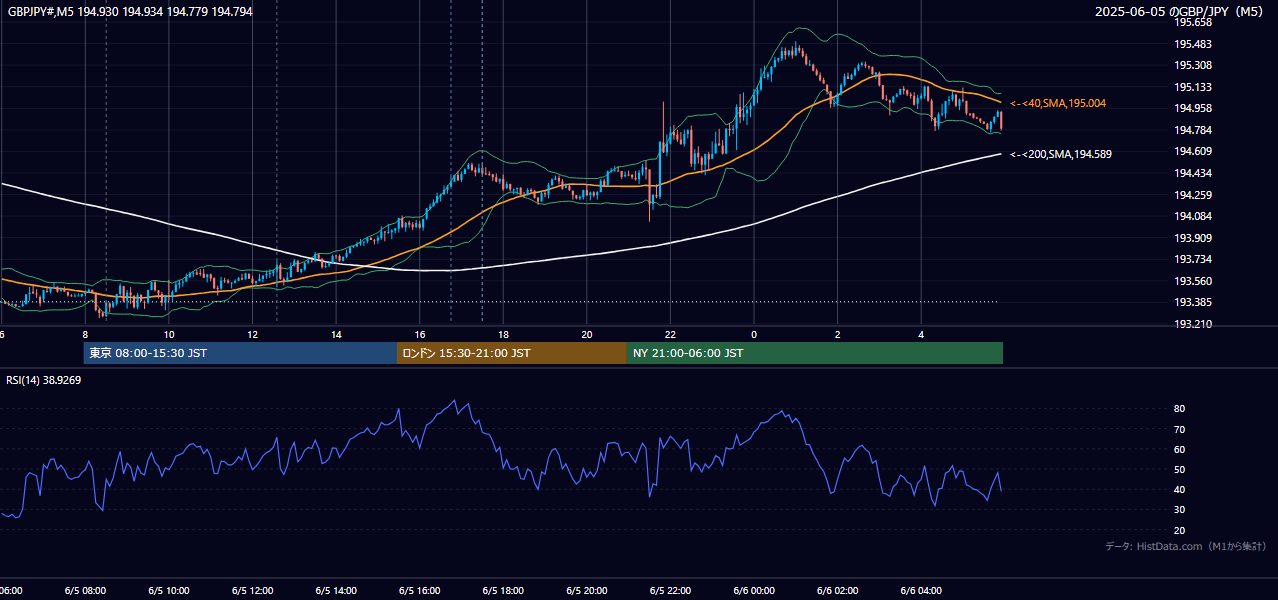This screenshot has height=600, width=1278.
Task: Click price axis value 195.658
Action: click(1193, 22)
